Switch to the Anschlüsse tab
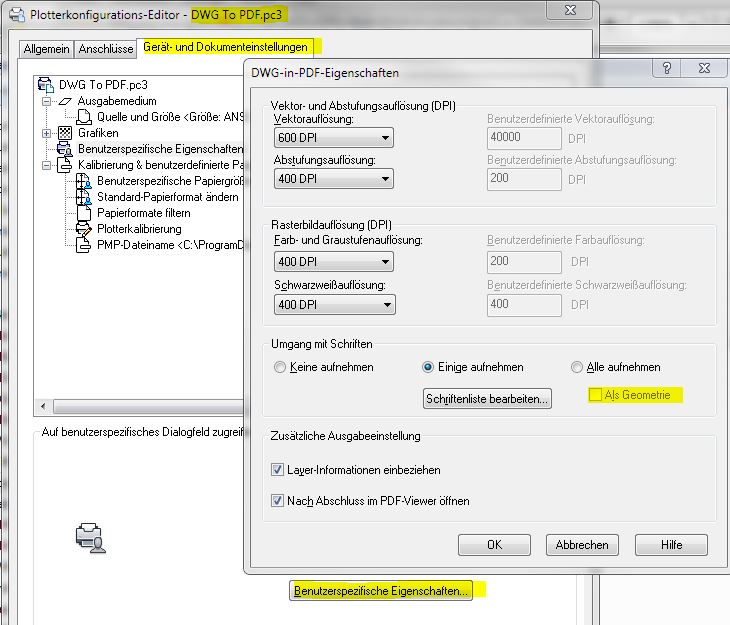 (x=106, y=49)
